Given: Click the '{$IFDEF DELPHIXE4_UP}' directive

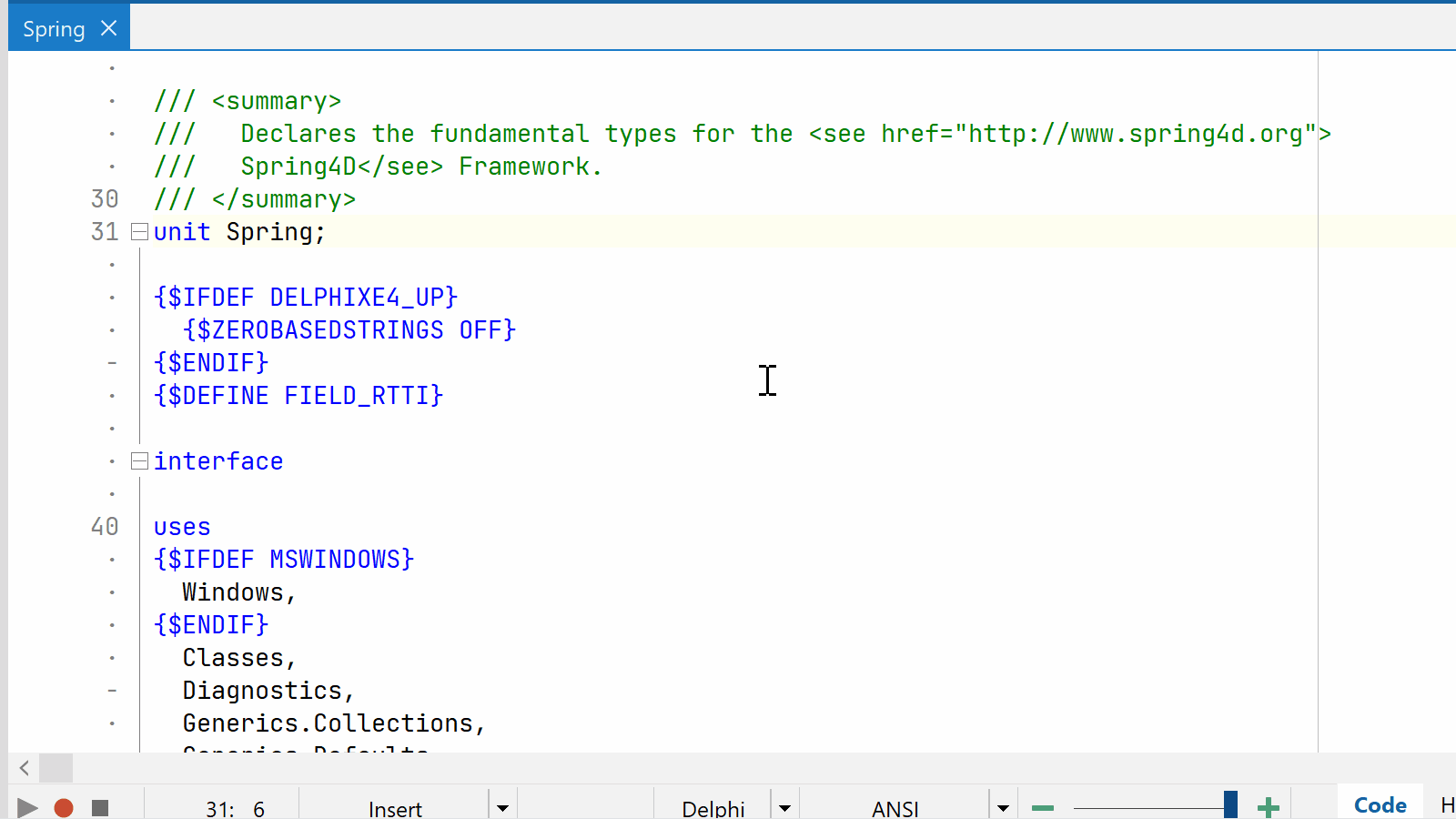Looking at the screenshot, I should [x=306, y=298].
